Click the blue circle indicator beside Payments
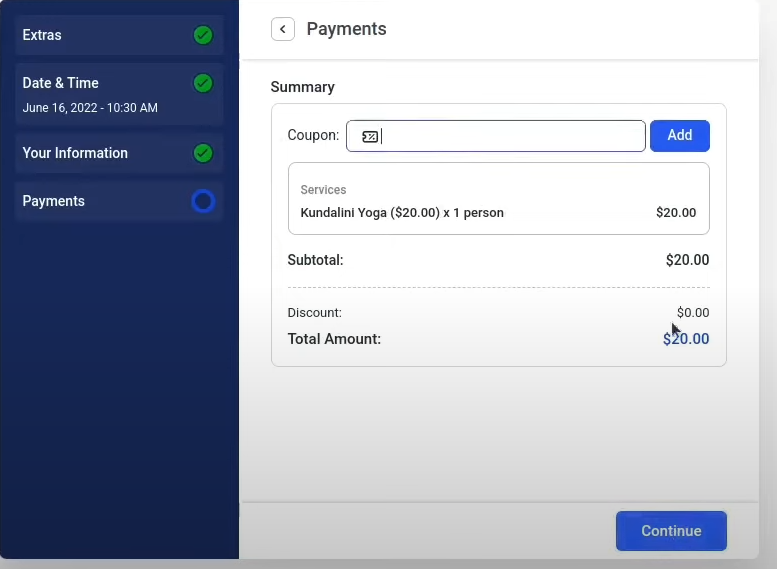 pyautogui.click(x=203, y=201)
